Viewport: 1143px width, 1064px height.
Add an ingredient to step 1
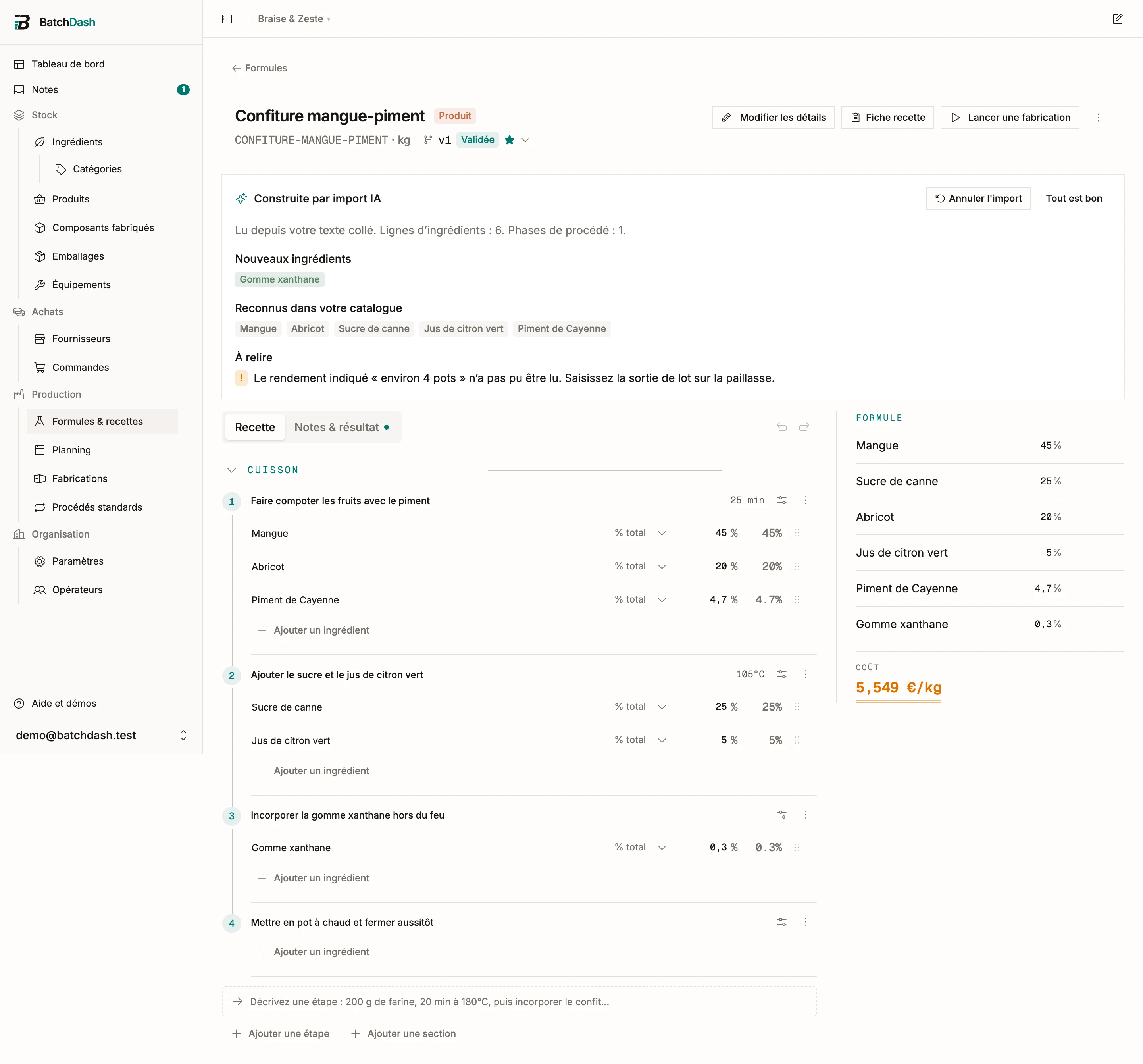point(314,630)
